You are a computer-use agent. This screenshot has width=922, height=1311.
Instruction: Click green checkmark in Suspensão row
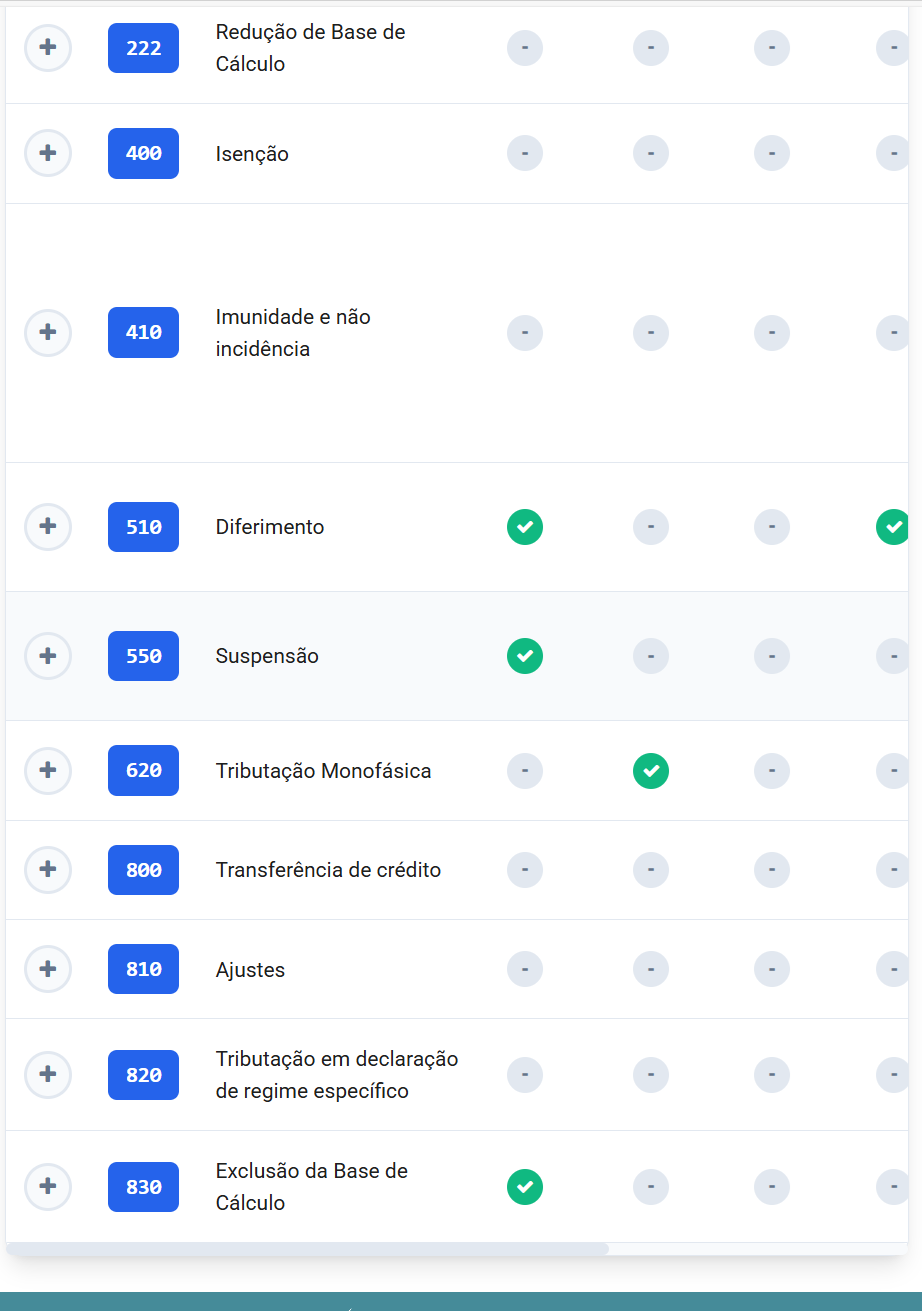click(525, 656)
